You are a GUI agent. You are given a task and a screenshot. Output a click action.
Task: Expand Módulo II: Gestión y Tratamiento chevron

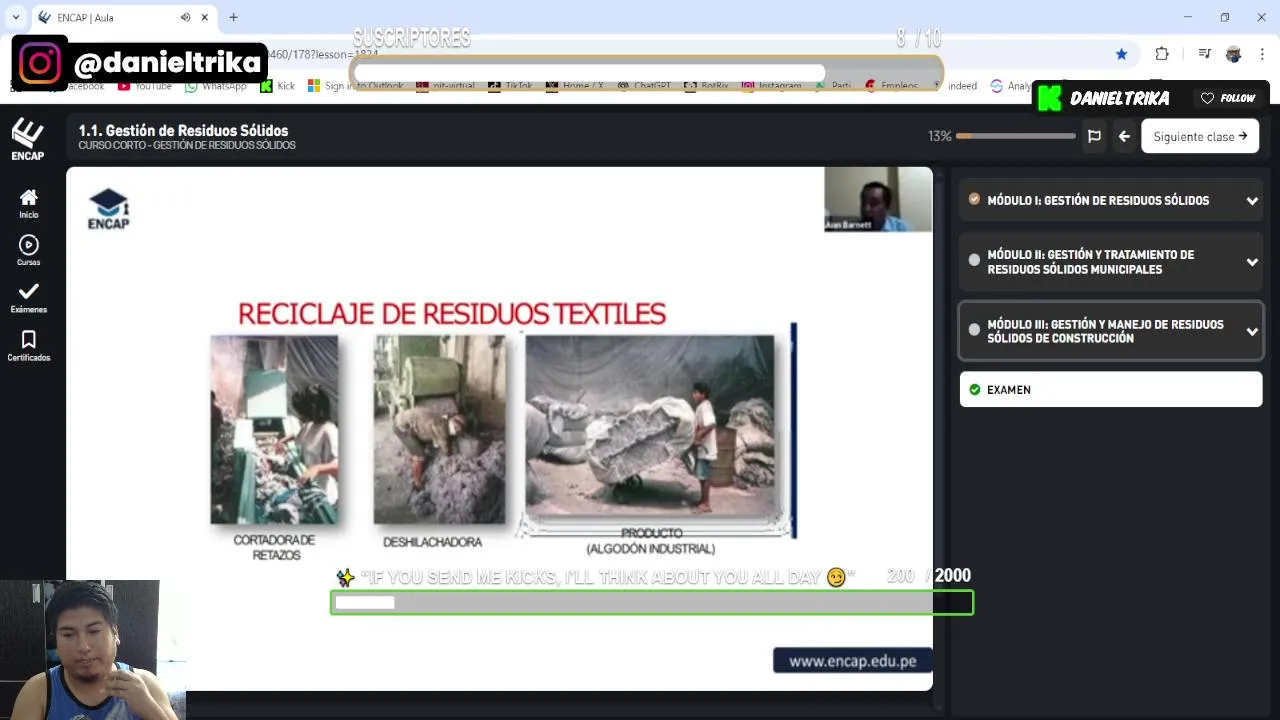[1252, 262]
